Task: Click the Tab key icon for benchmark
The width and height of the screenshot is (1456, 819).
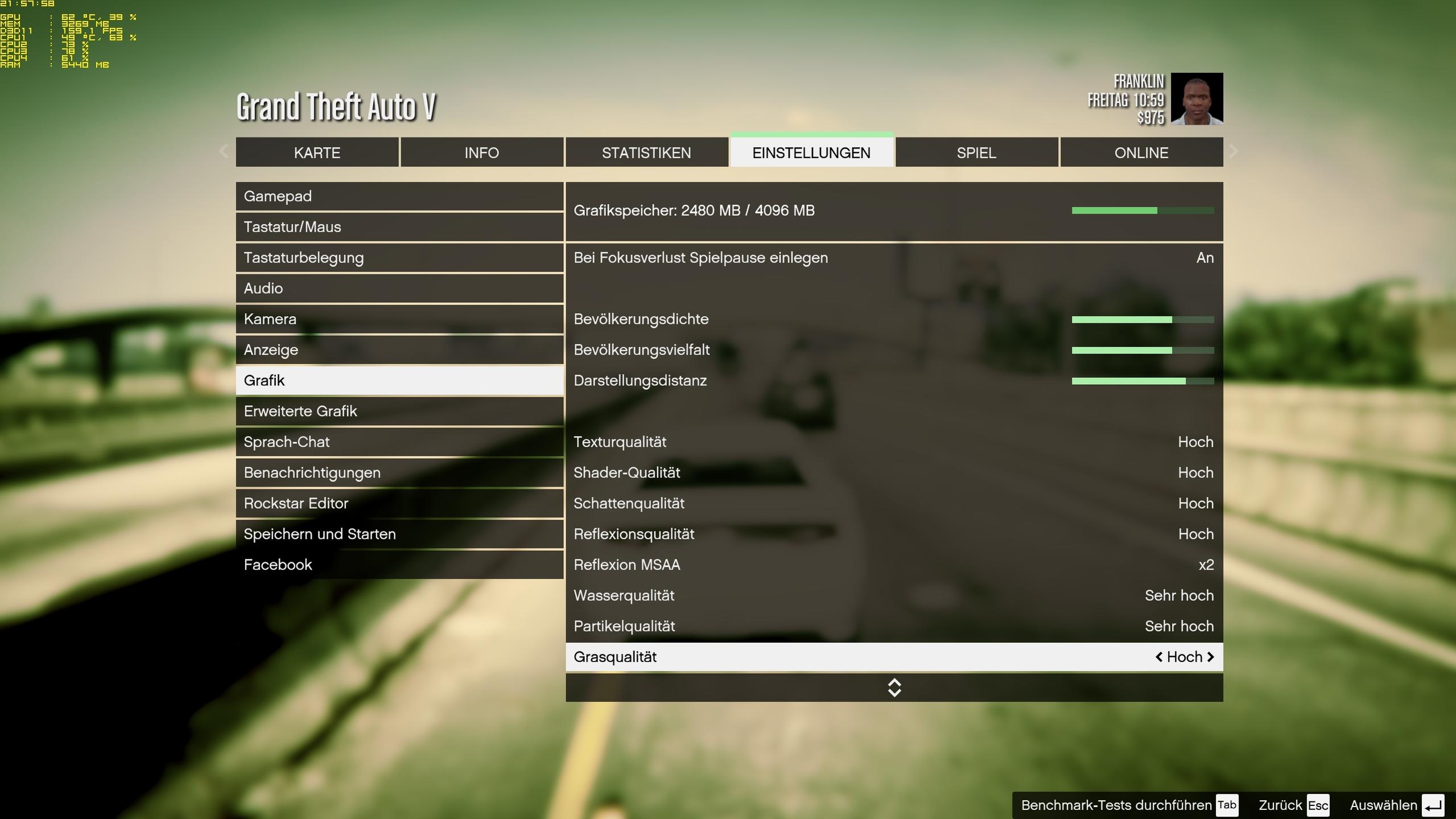Action: pos(1226,805)
